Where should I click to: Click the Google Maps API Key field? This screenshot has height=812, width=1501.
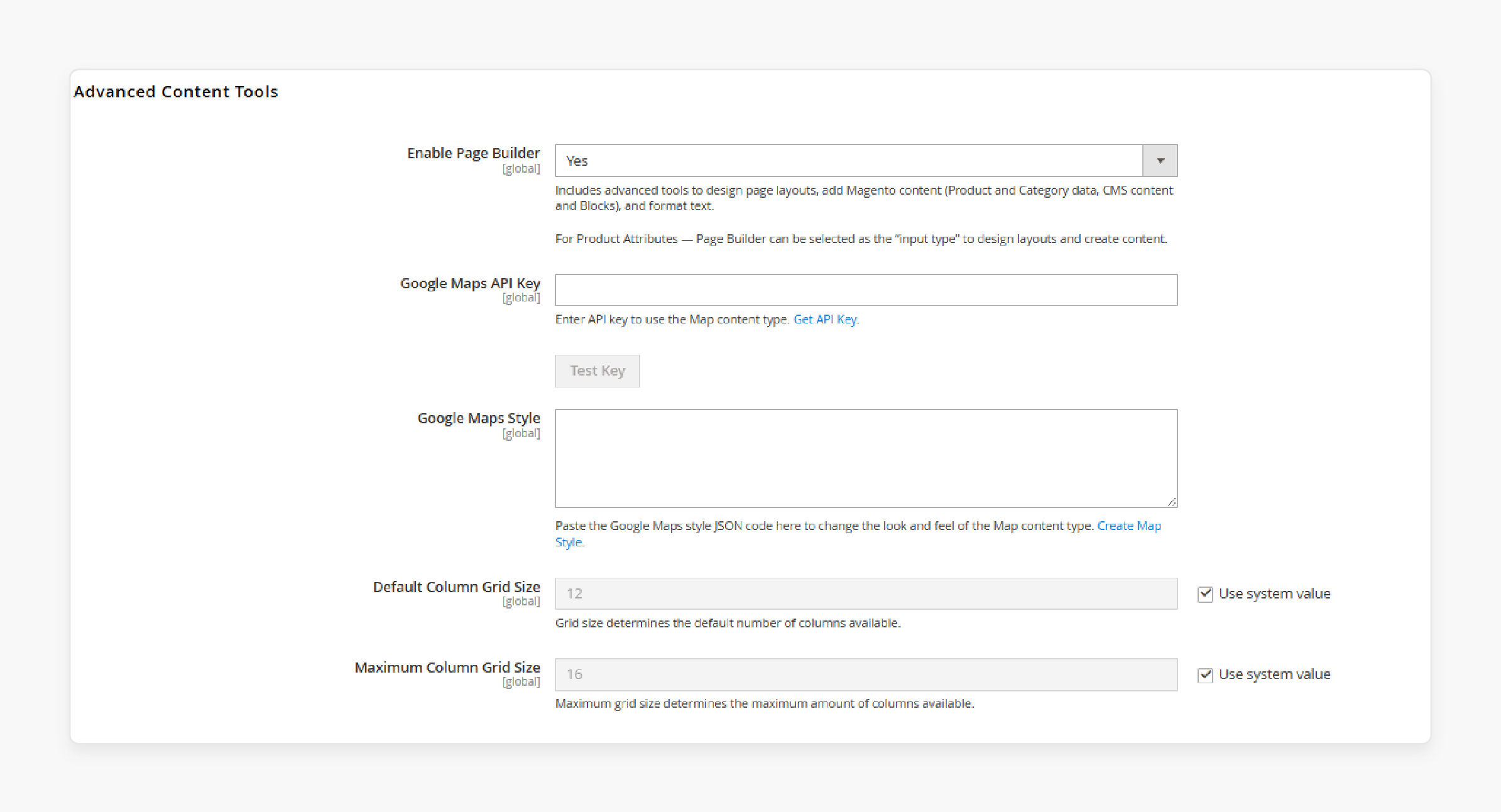[866, 290]
